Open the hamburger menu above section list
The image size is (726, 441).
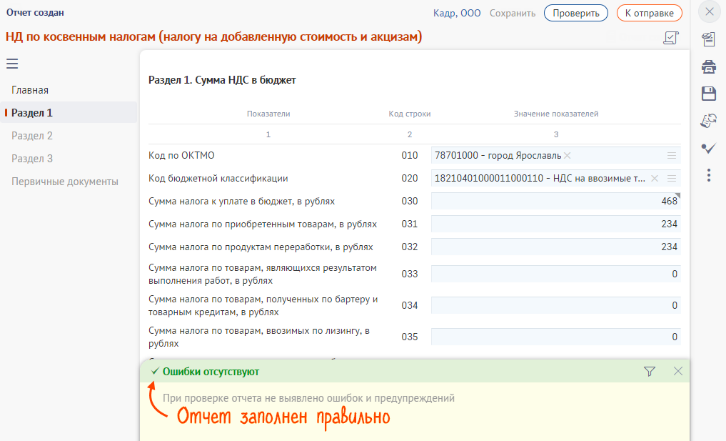pyautogui.click(x=12, y=63)
